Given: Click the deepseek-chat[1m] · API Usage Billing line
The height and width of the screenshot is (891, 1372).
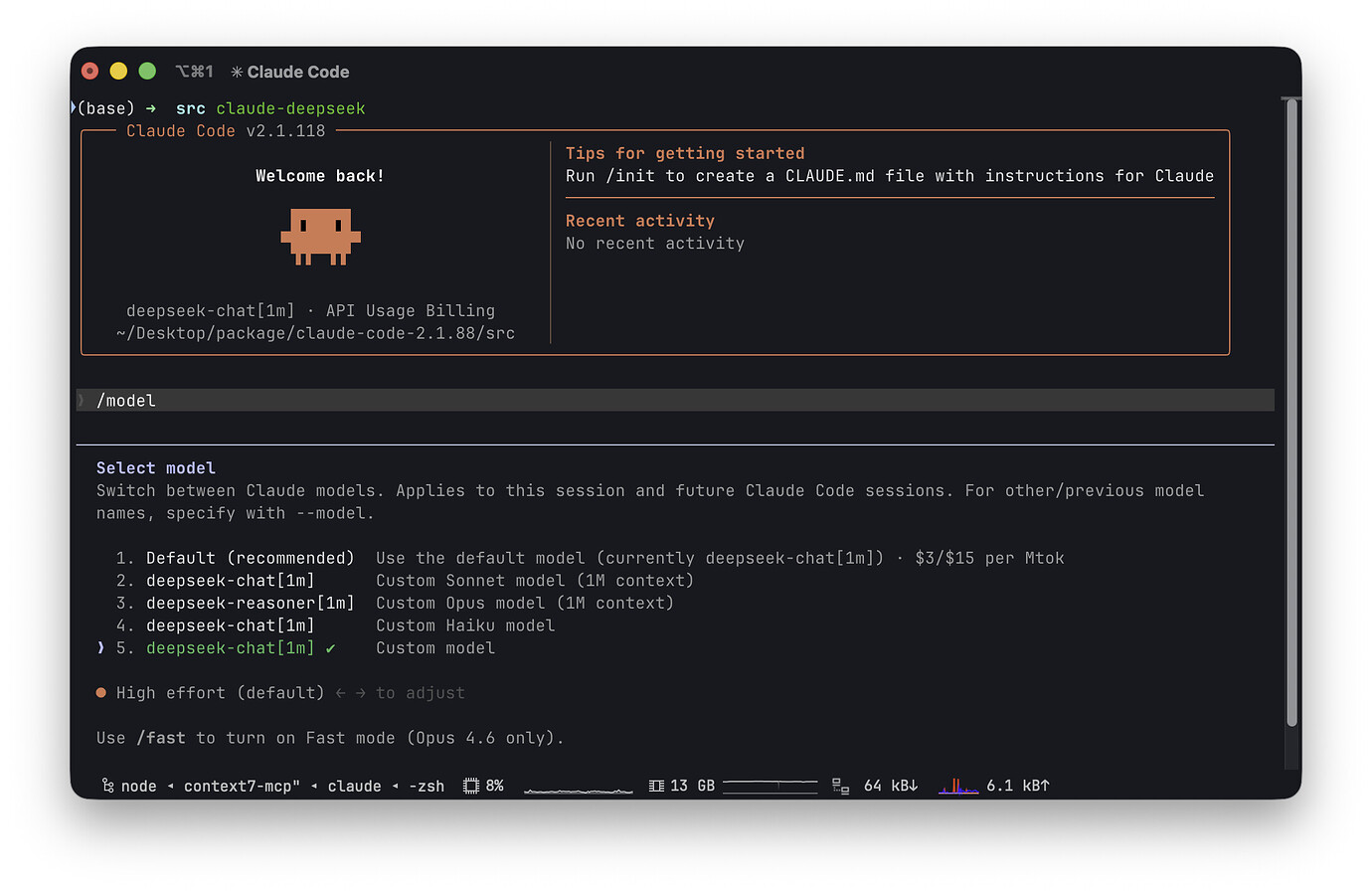Looking at the screenshot, I should tap(310, 311).
